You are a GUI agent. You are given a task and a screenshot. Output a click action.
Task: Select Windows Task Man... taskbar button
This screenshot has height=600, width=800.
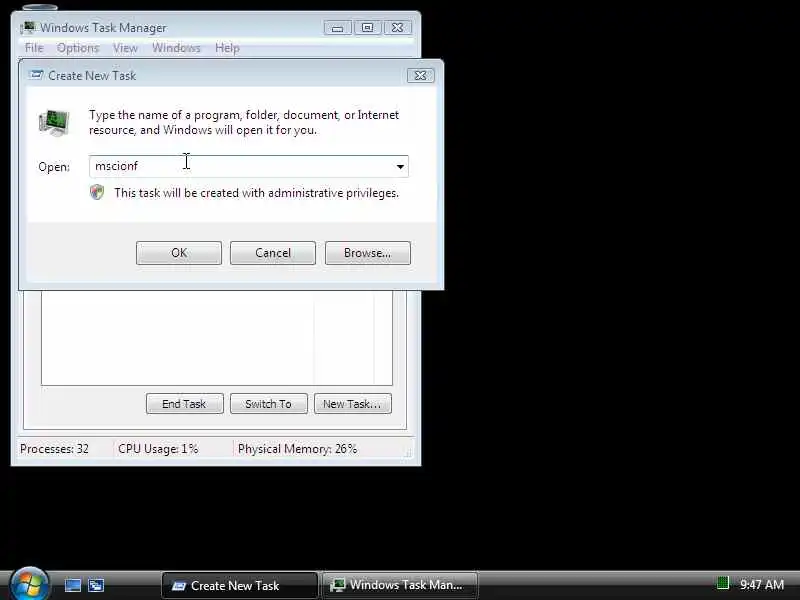point(400,585)
